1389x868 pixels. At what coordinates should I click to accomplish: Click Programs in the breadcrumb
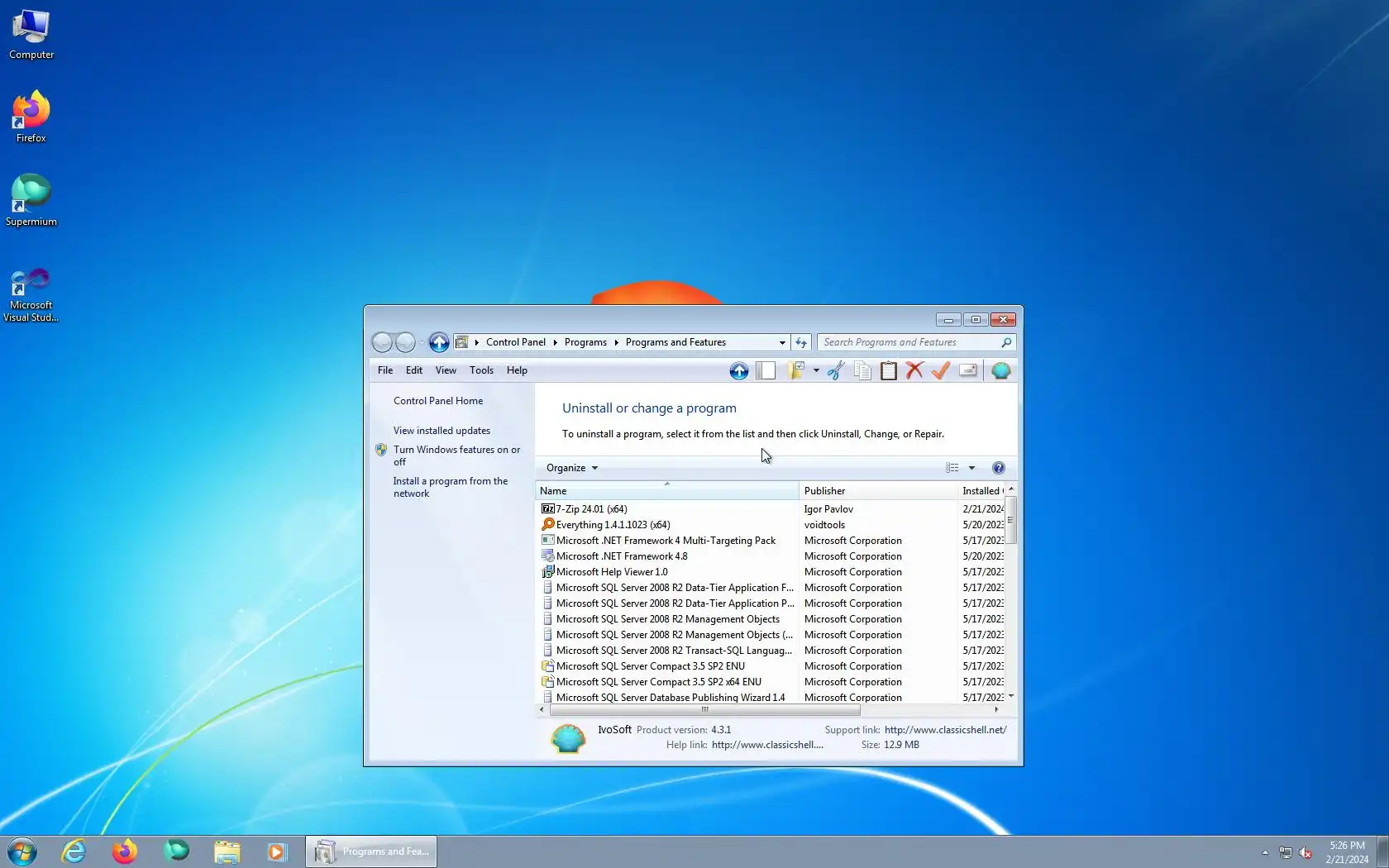coord(585,342)
